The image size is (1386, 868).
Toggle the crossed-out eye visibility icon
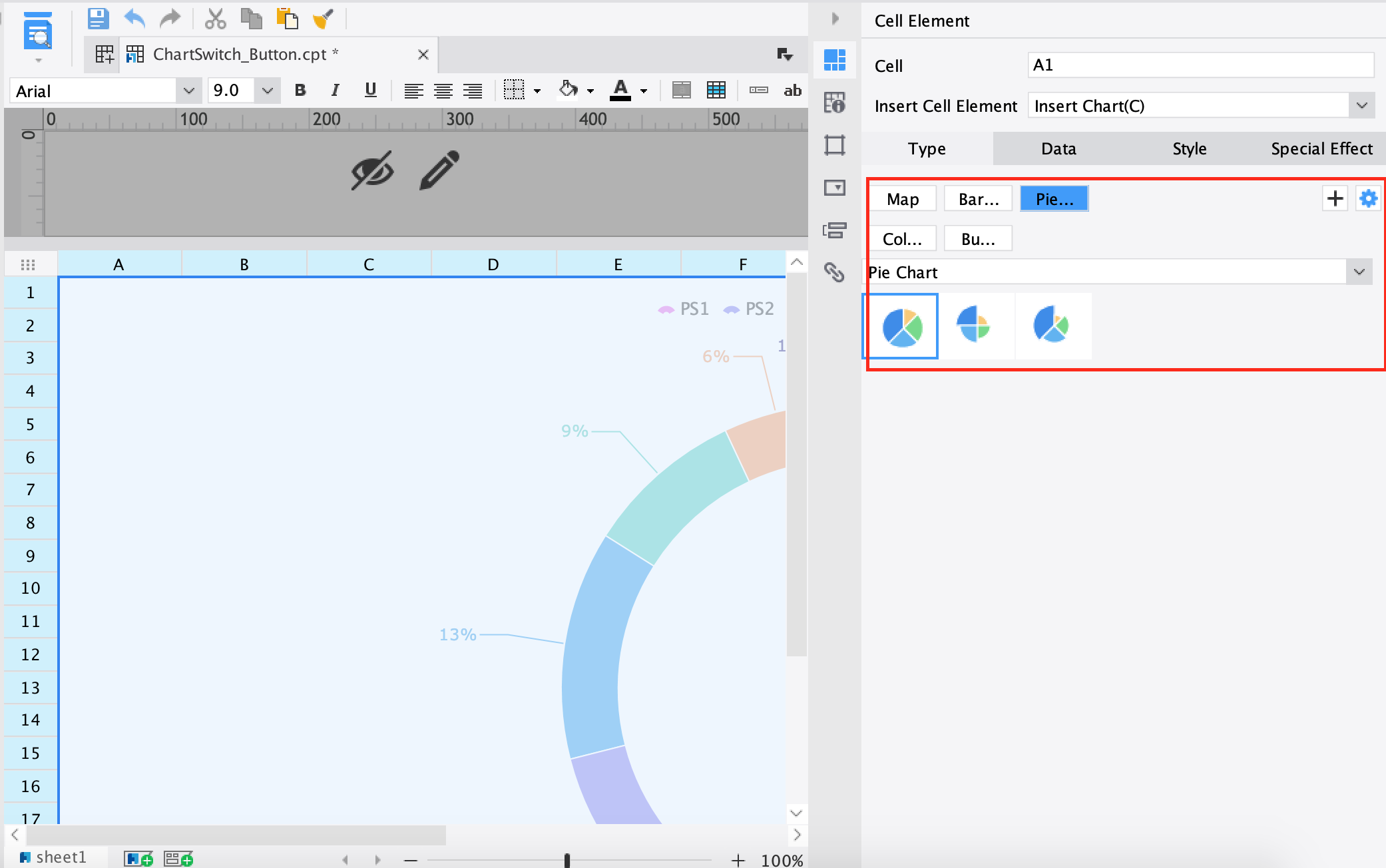372,170
